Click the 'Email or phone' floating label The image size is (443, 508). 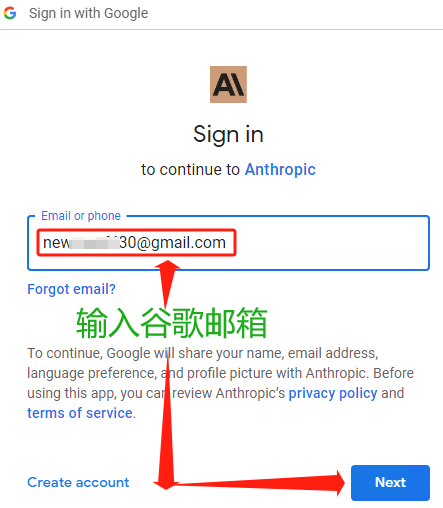[x=81, y=216]
